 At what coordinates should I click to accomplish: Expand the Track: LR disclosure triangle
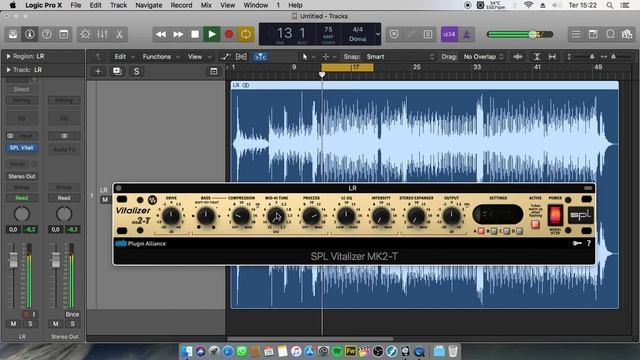(x=8, y=70)
